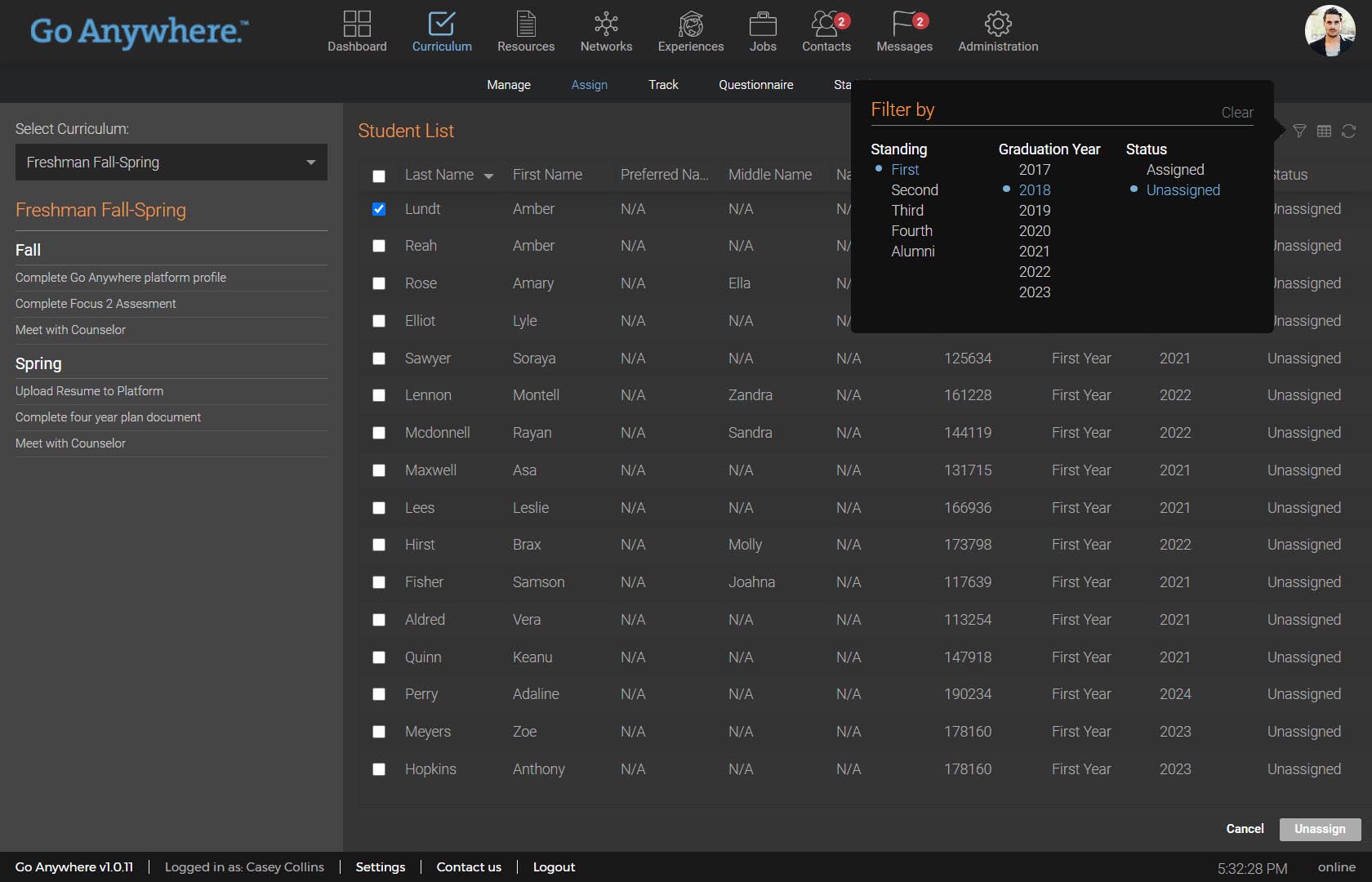Tick the select-all checkbox in header

click(x=379, y=176)
